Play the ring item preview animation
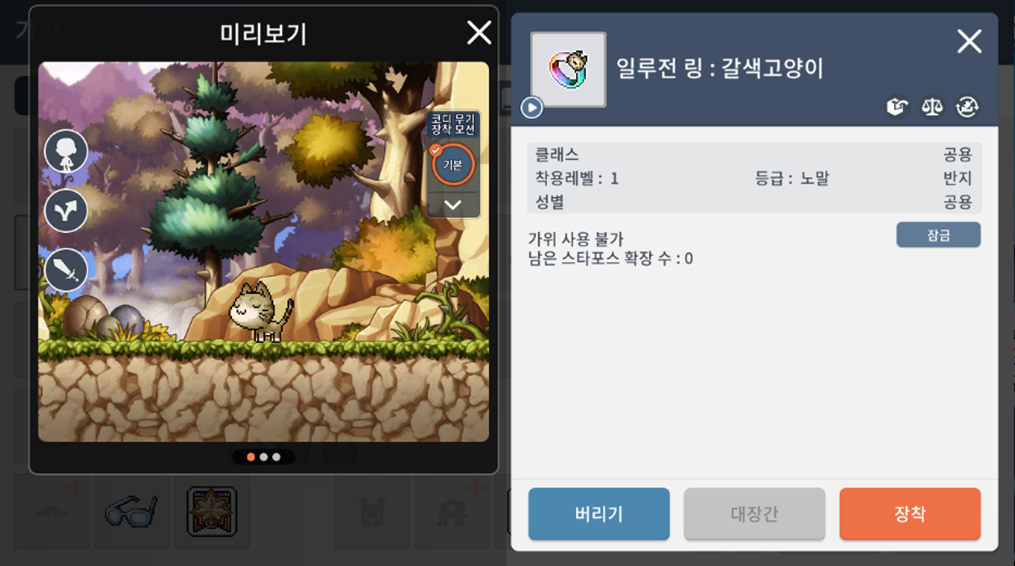Screen dimensions: 1015x566 click(x=531, y=108)
